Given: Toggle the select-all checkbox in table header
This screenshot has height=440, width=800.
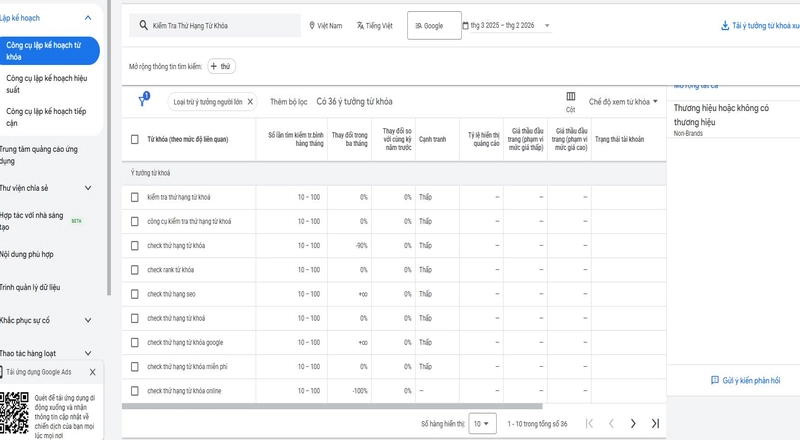Looking at the screenshot, I should tap(135, 139).
